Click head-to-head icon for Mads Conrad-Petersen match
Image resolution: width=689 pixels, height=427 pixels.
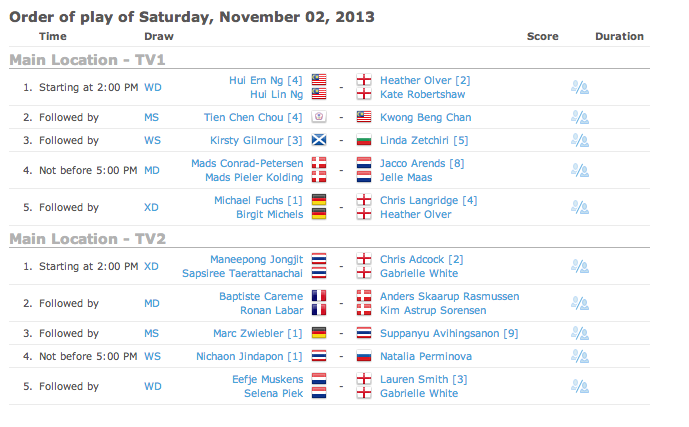coord(579,170)
